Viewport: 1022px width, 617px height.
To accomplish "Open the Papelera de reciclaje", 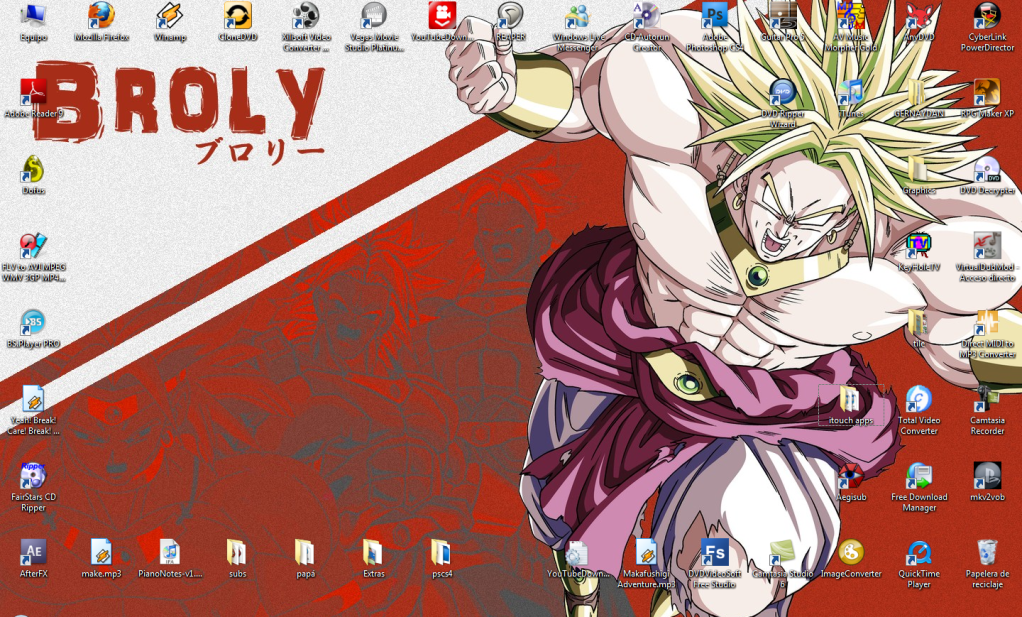I will (986, 552).
